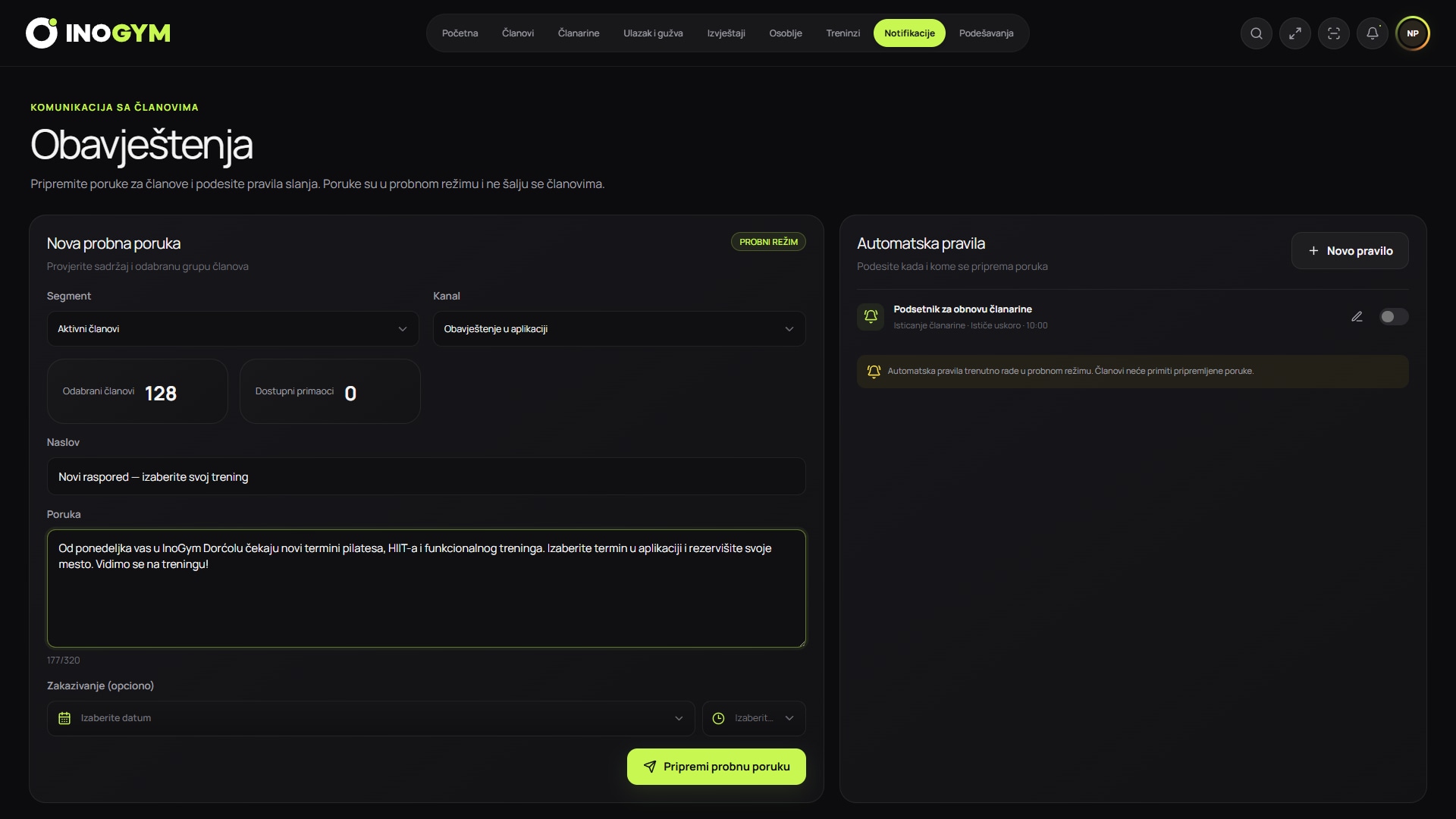Select the Notifikacije tab

[909, 33]
